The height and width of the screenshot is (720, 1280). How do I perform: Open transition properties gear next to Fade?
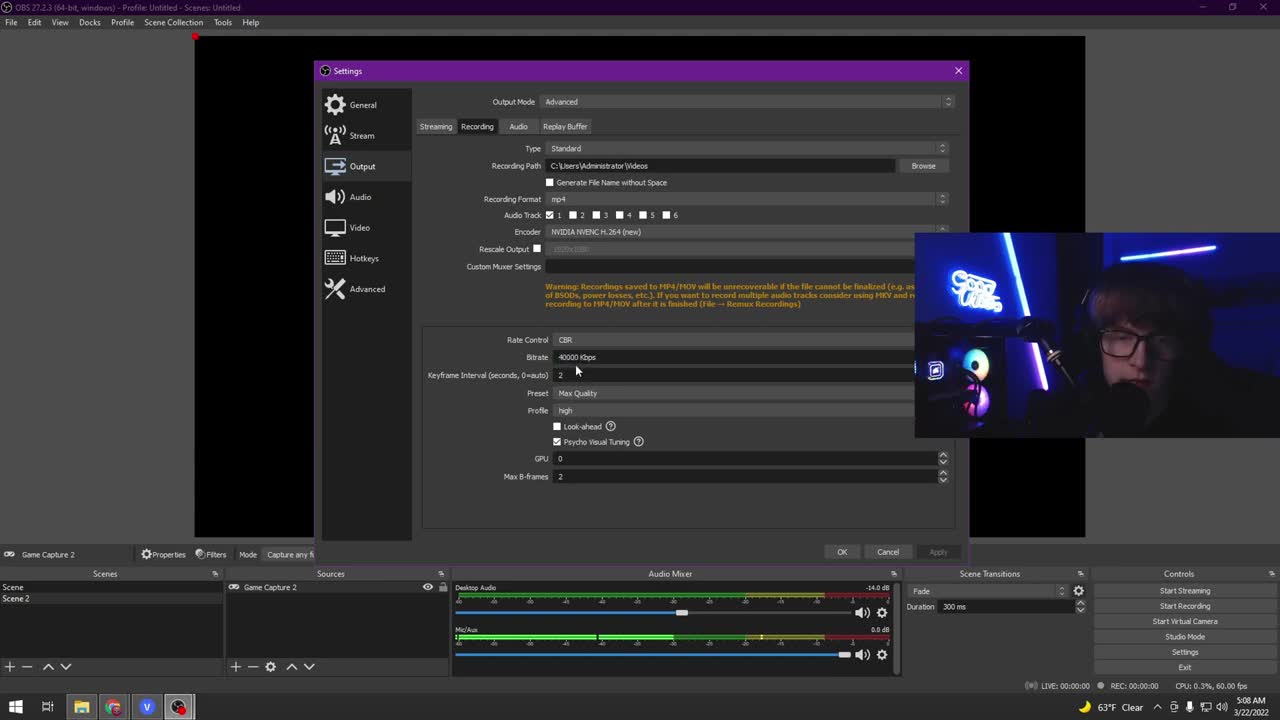[x=1078, y=591]
